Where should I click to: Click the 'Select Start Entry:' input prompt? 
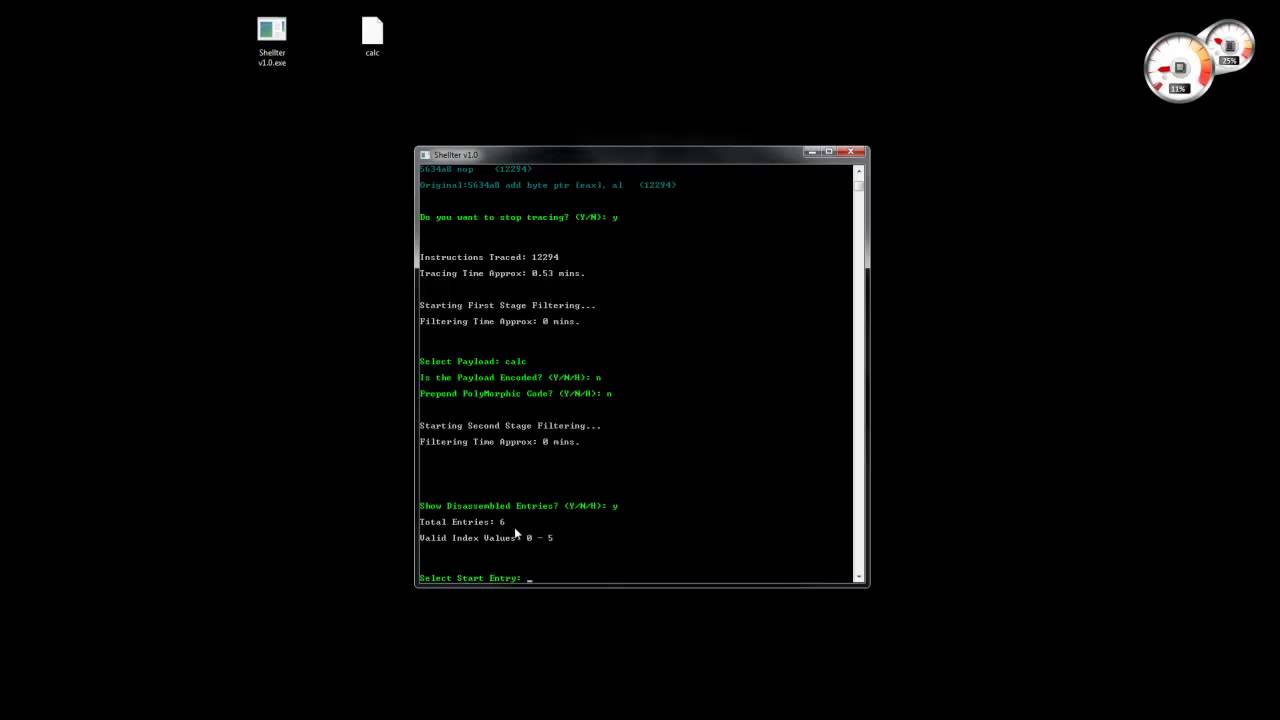tap(476, 578)
